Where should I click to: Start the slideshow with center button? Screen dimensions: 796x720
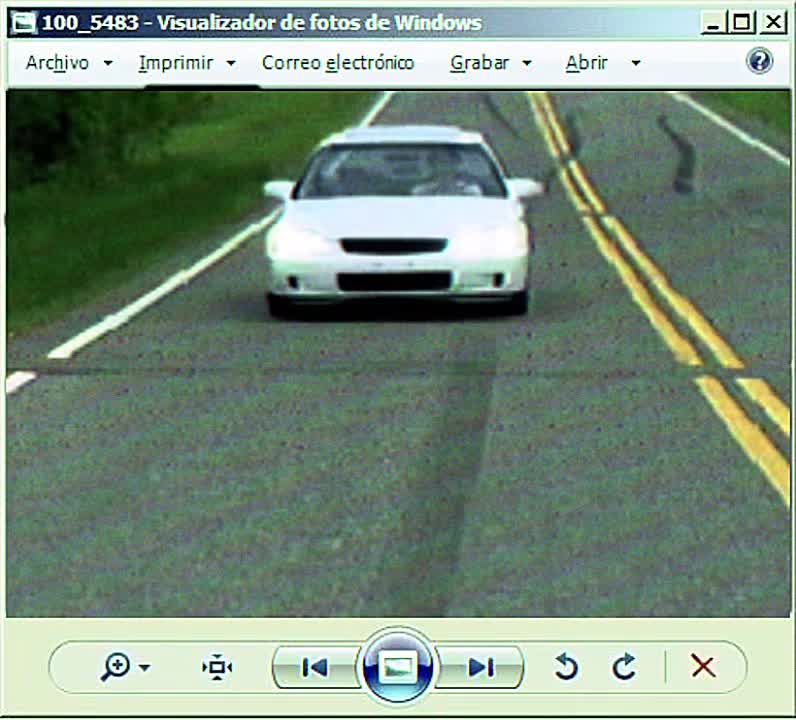[x=397, y=666]
